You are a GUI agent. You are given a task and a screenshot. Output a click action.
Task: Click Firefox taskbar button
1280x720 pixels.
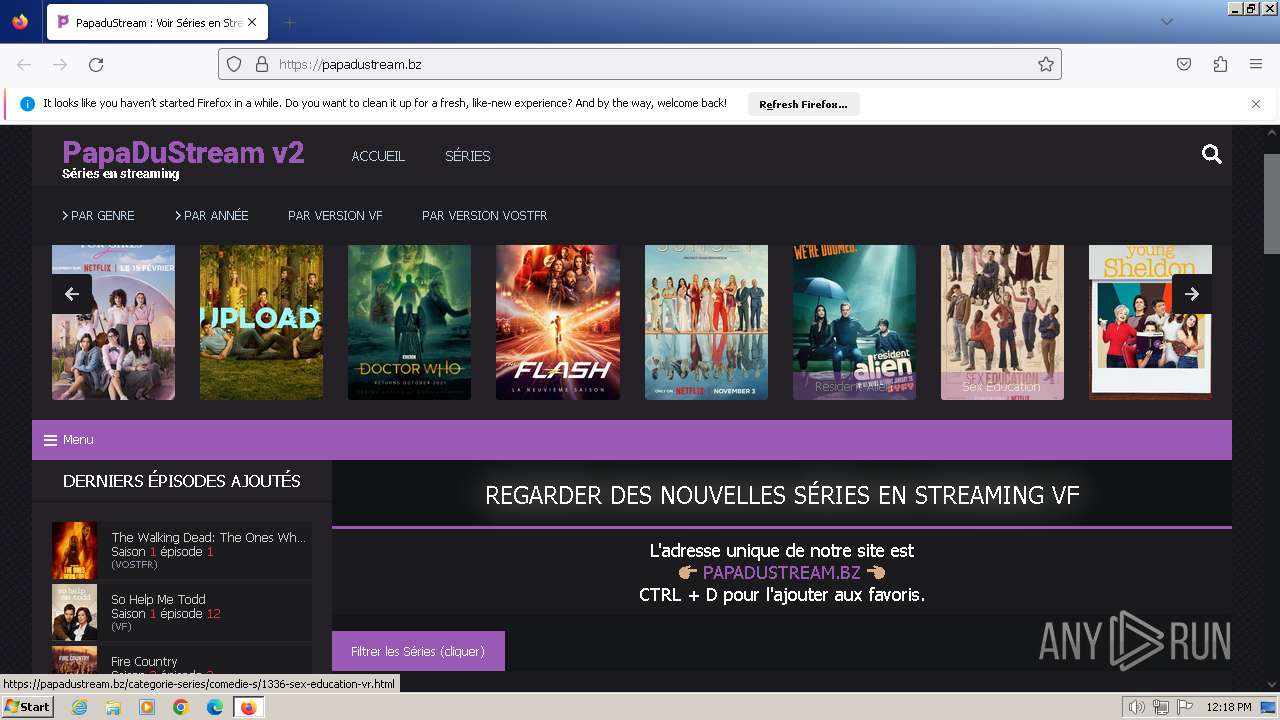coord(248,707)
